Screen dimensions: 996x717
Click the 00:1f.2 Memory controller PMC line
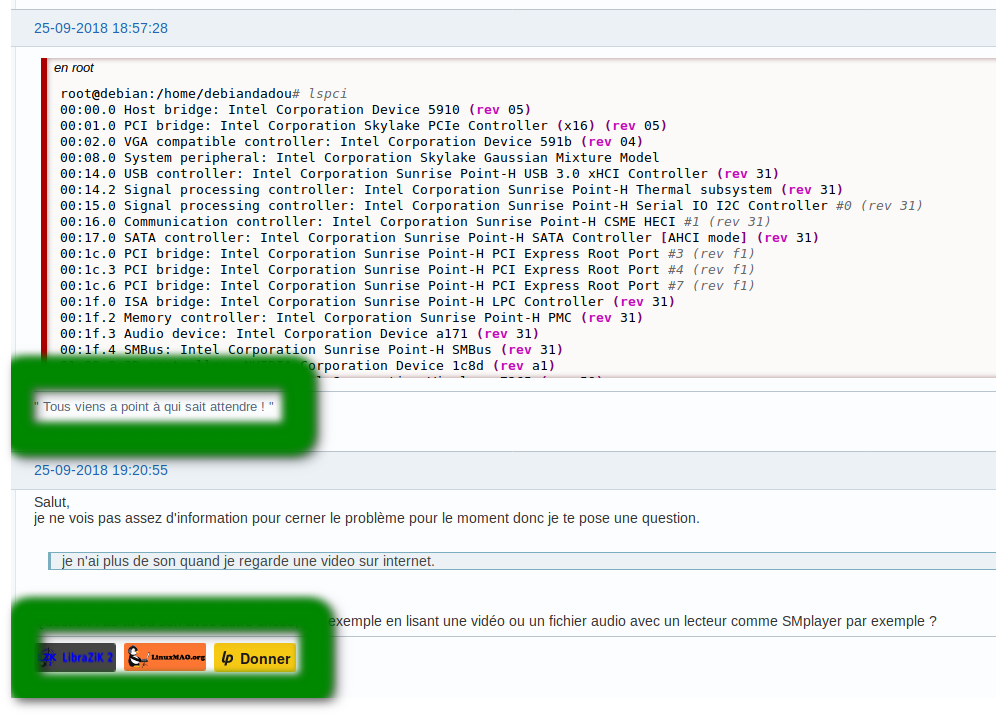tap(351, 317)
